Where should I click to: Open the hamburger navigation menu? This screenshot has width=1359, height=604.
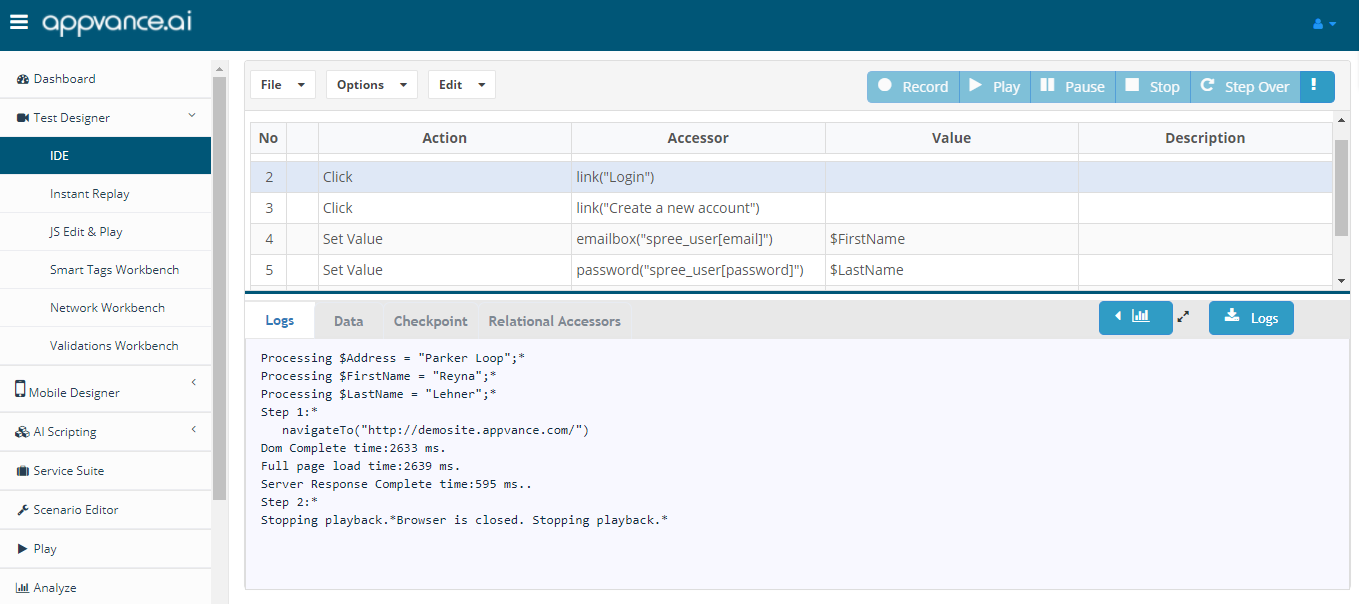19,23
